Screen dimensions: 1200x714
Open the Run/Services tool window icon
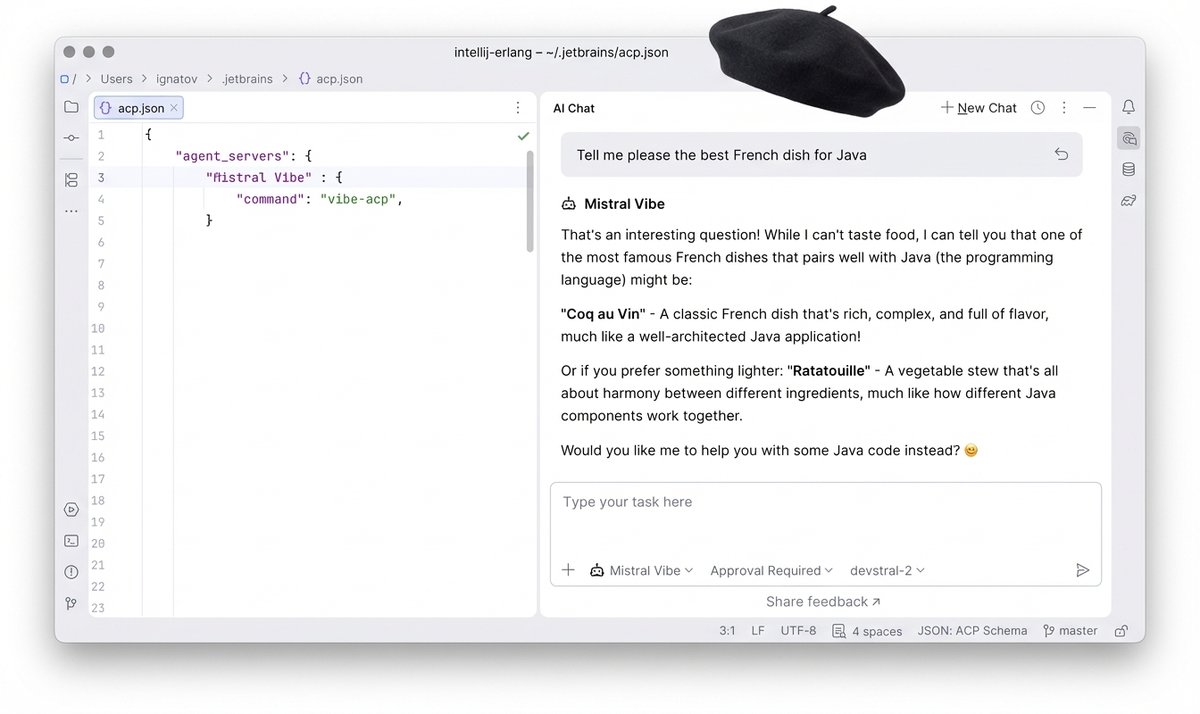pyautogui.click(x=71, y=509)
